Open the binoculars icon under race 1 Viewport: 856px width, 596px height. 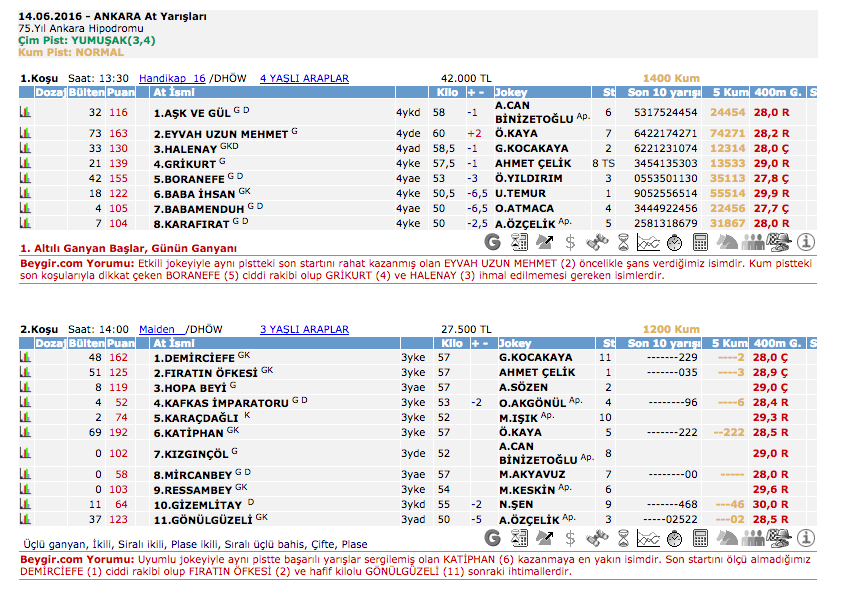[596, 241]
